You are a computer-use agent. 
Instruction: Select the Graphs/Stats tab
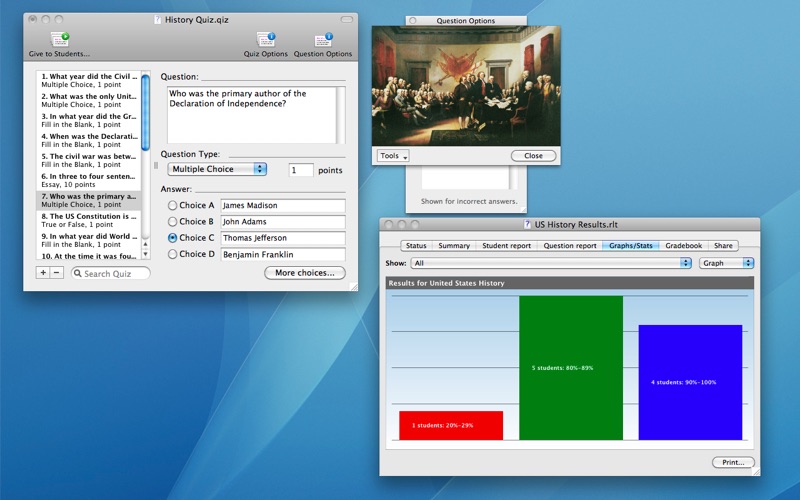click(631, 245)
